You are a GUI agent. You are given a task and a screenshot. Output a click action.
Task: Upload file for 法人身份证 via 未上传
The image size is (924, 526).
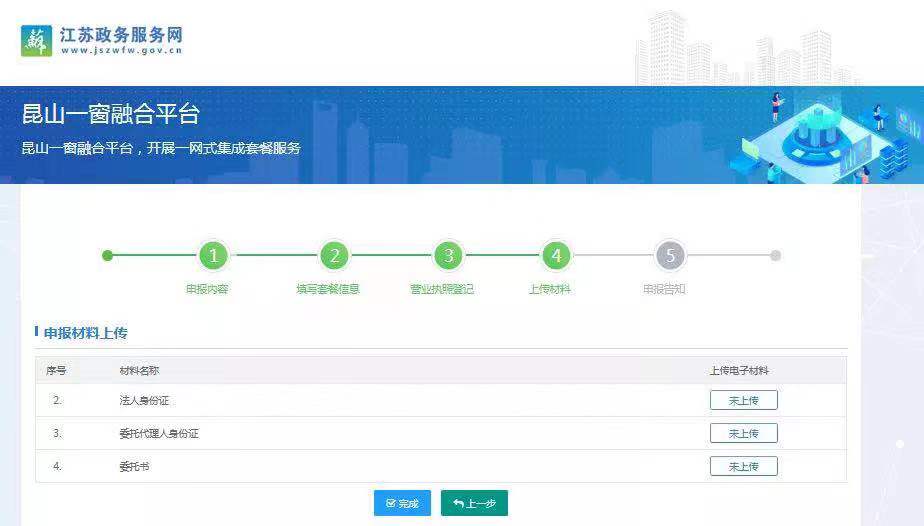743,400
